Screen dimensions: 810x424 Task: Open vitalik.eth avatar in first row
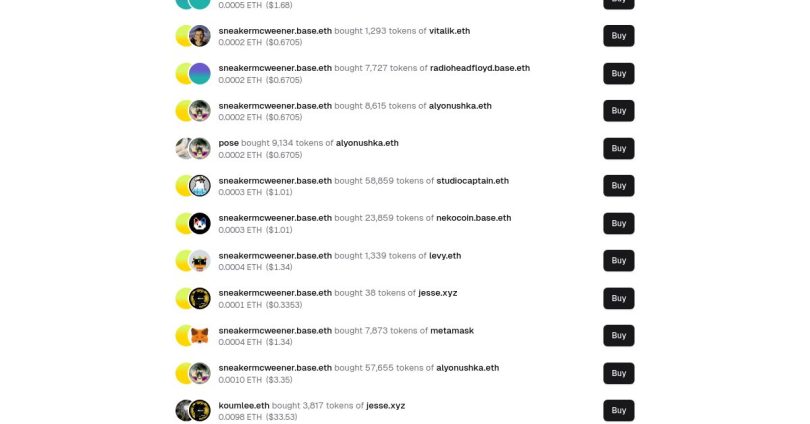point(199,36)
